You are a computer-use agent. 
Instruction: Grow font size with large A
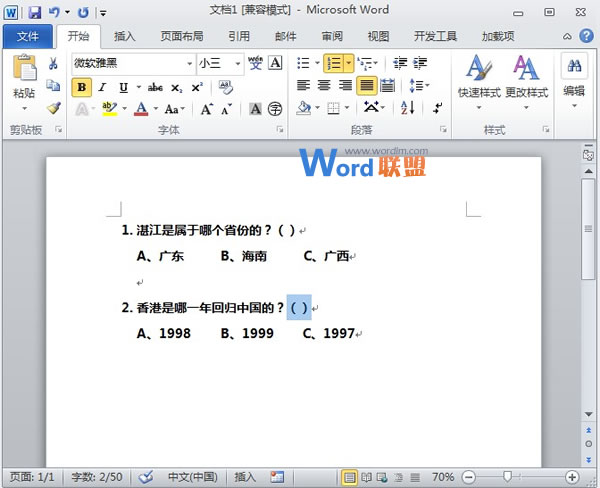tap(207, 109)
